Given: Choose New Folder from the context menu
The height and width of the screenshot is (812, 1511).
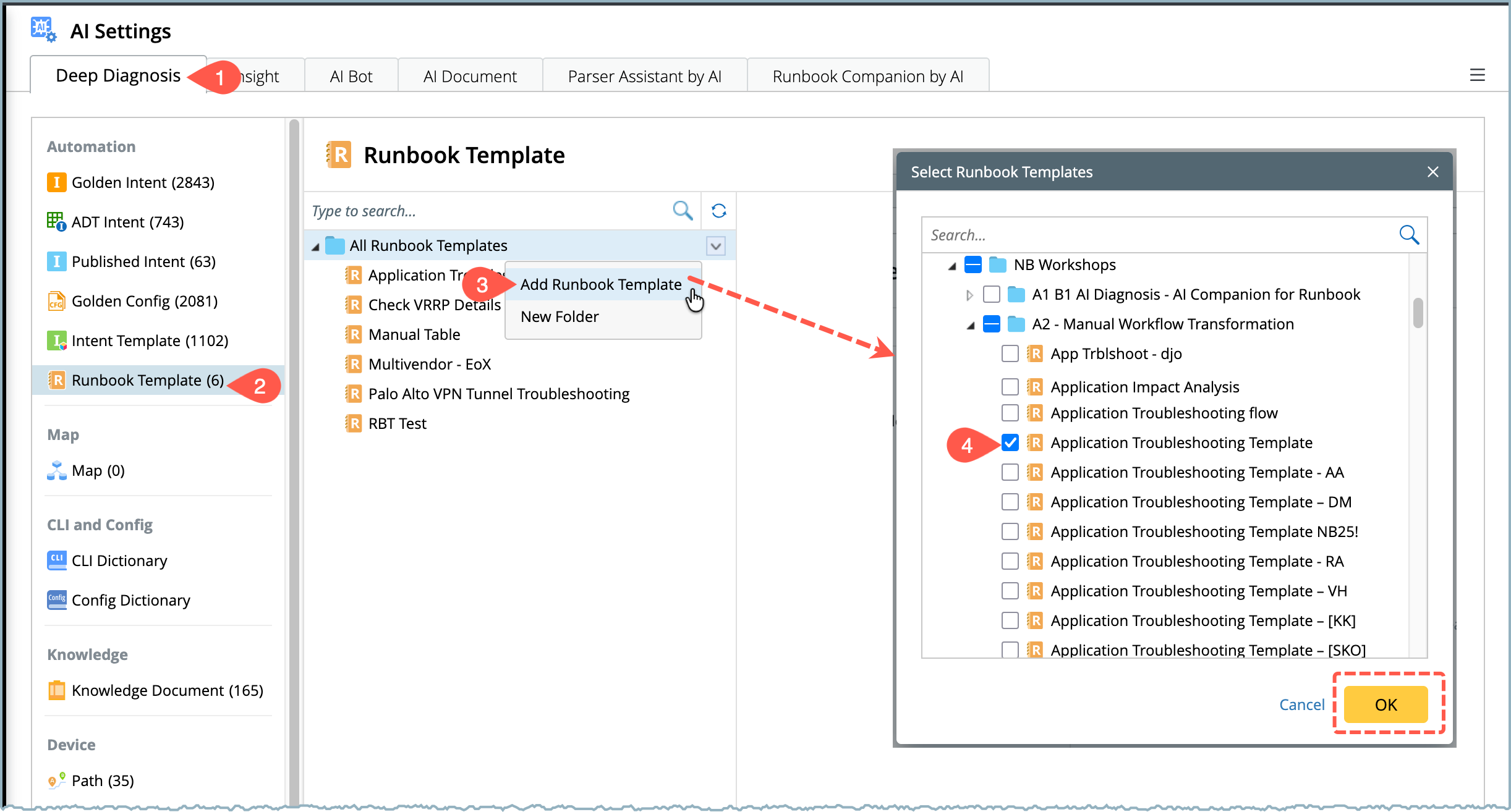Looking at the screenshot, I should point(560,316).
